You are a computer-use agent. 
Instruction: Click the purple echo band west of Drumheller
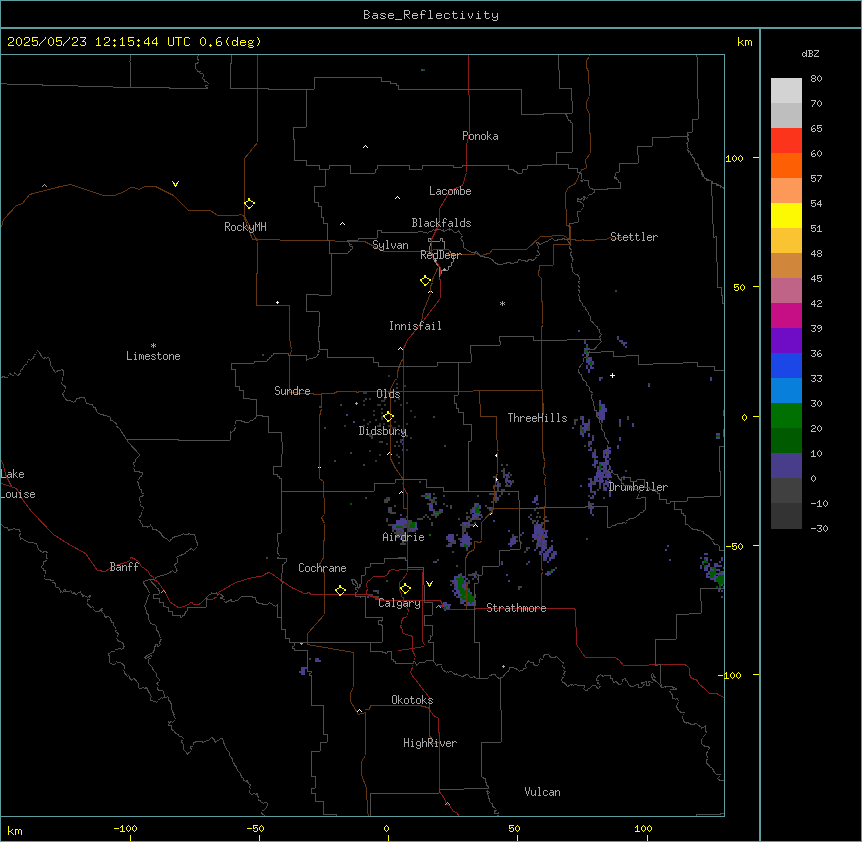coord(600,471)
